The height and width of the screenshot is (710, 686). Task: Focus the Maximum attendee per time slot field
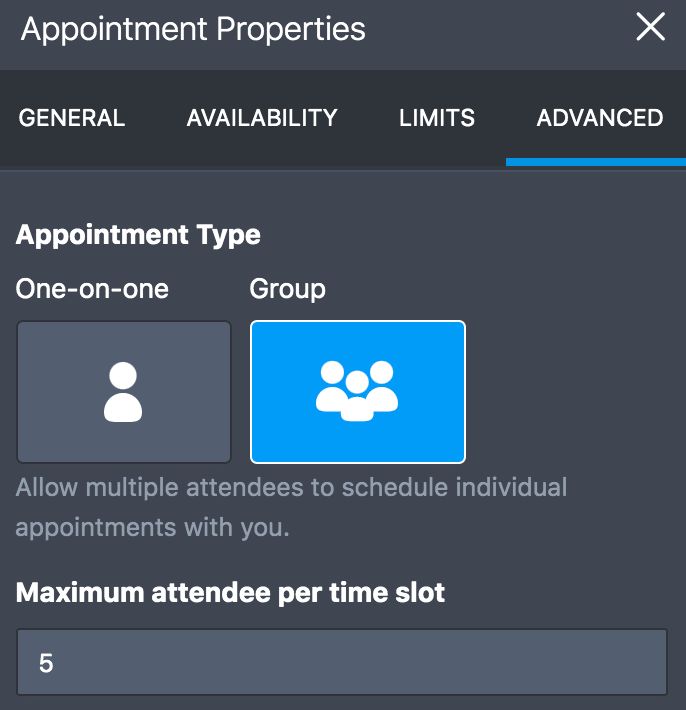click(342, 662)
